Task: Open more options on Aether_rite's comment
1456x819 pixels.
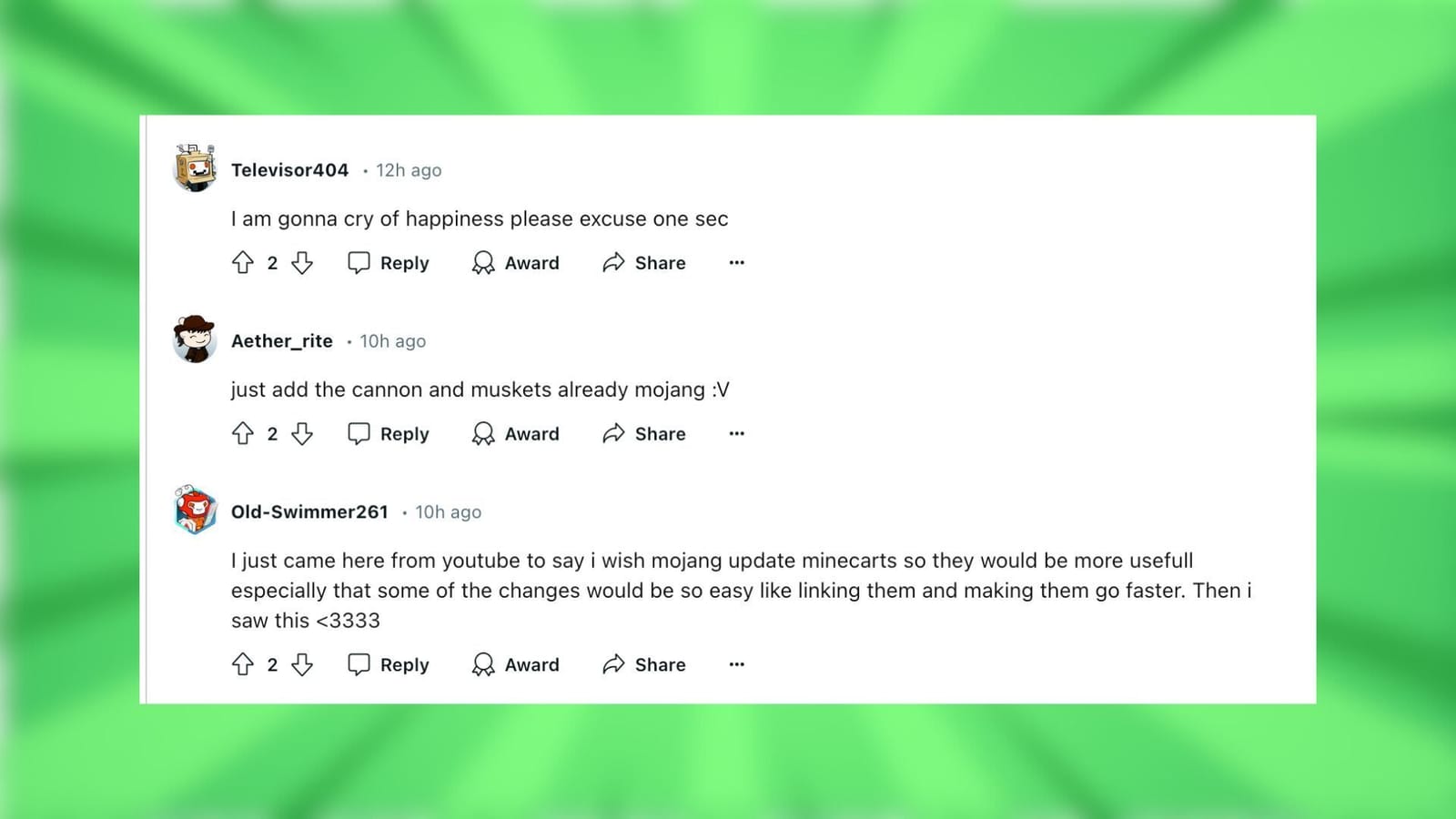Action: pyautogui.click(x=736, y=434)
